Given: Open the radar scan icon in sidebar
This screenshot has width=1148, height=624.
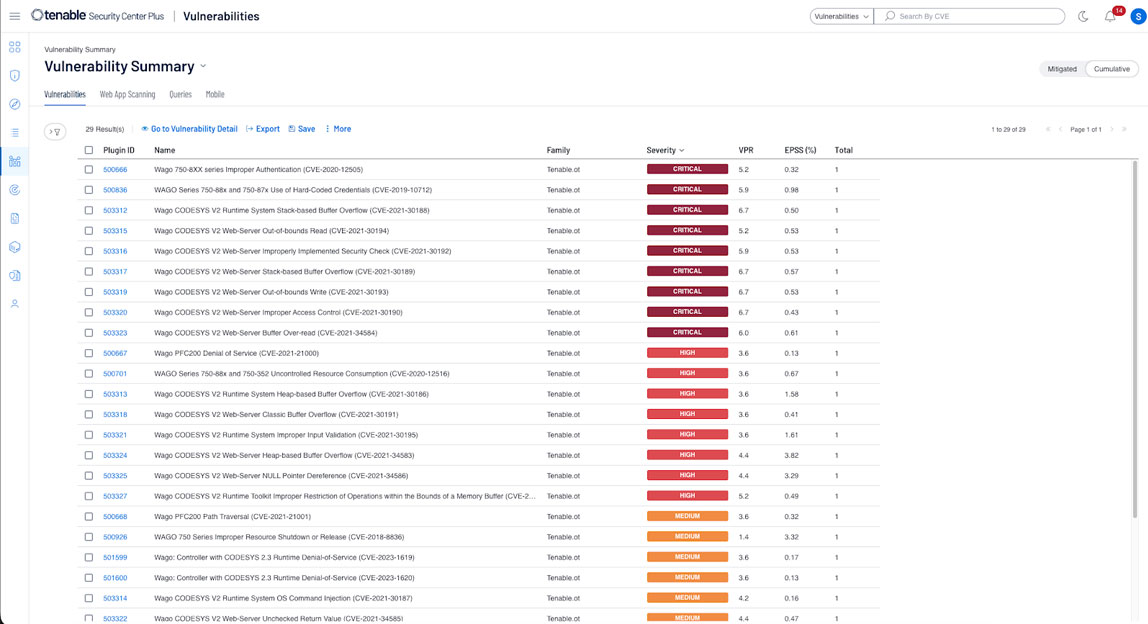Looking at the screenshot, I should (15, 190).
